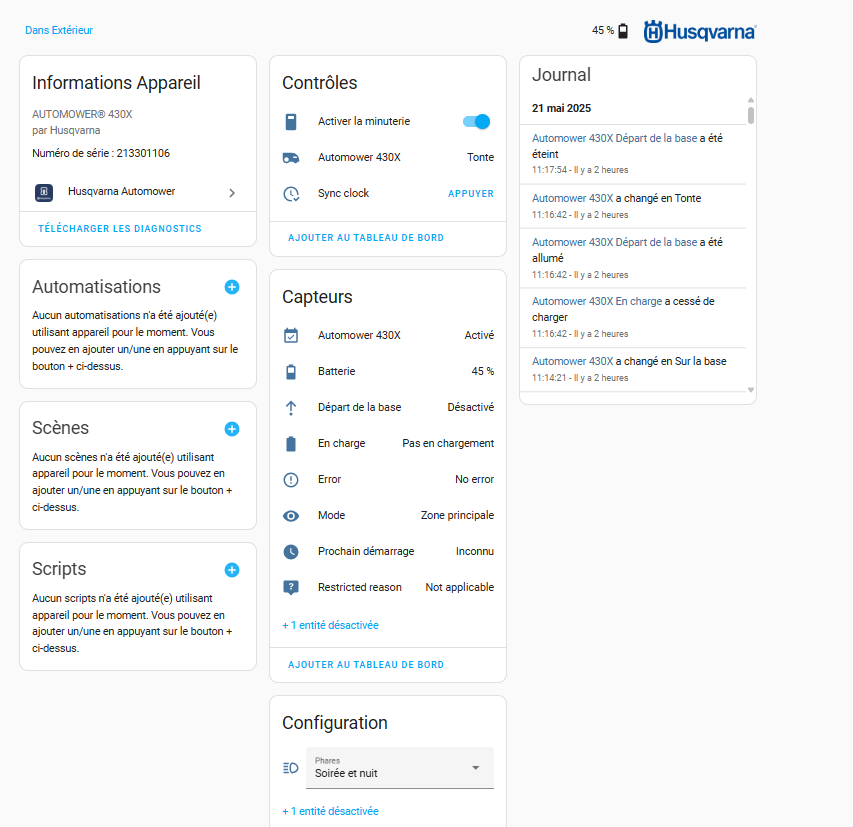Expand the Husqvarna Automower integration chevron

coord(232,193)
